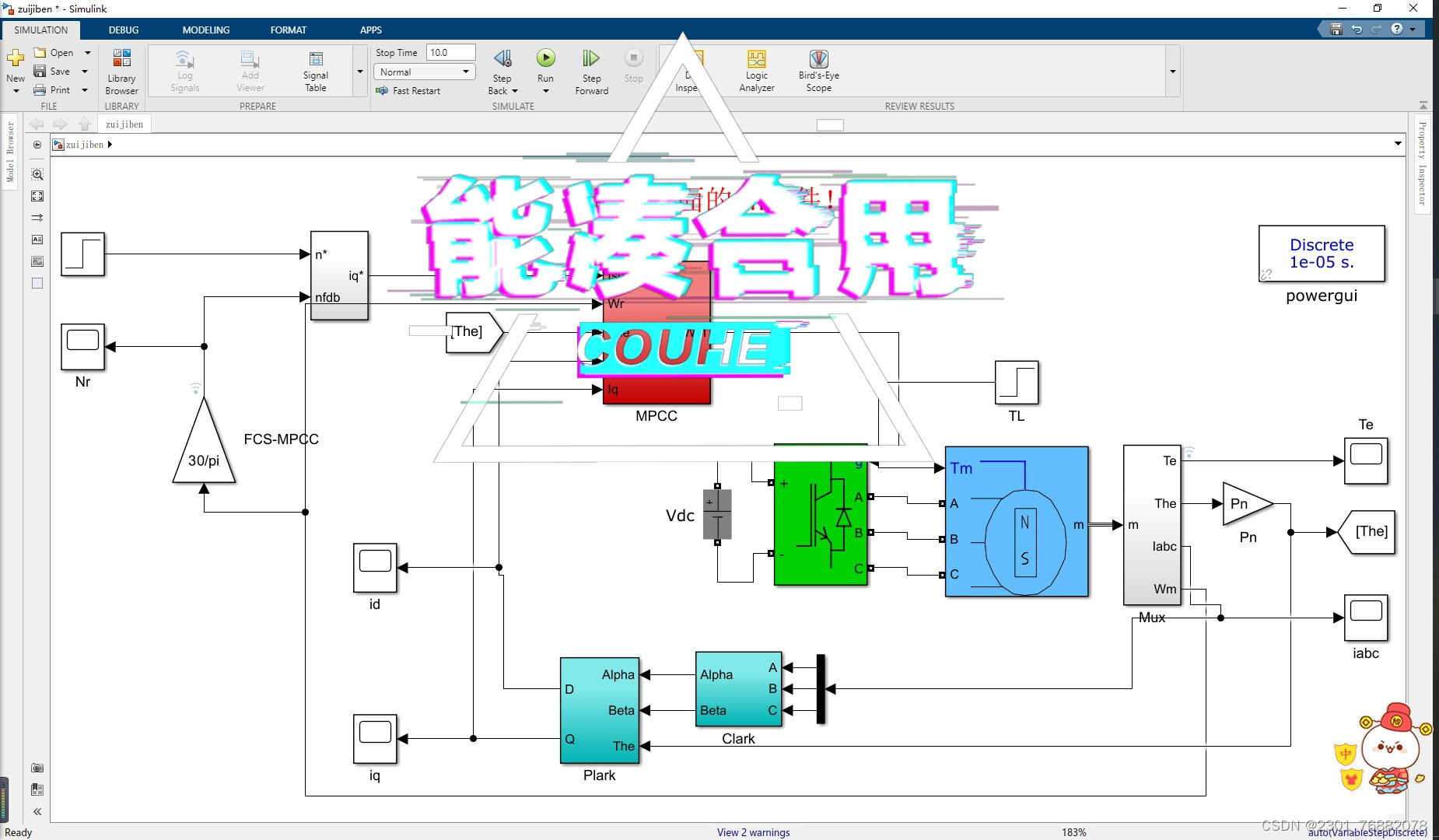Switch to the FORMAT tab
Screen dimensions: 1439x840
[x=289, y=30]
